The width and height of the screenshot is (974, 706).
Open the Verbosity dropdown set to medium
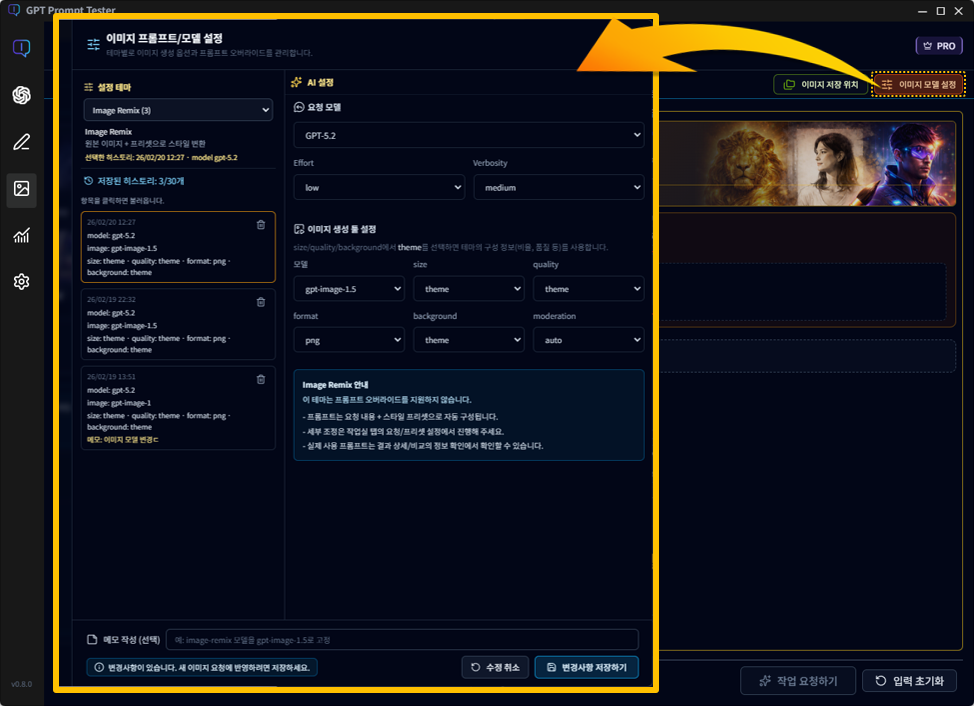coord(558,187)
